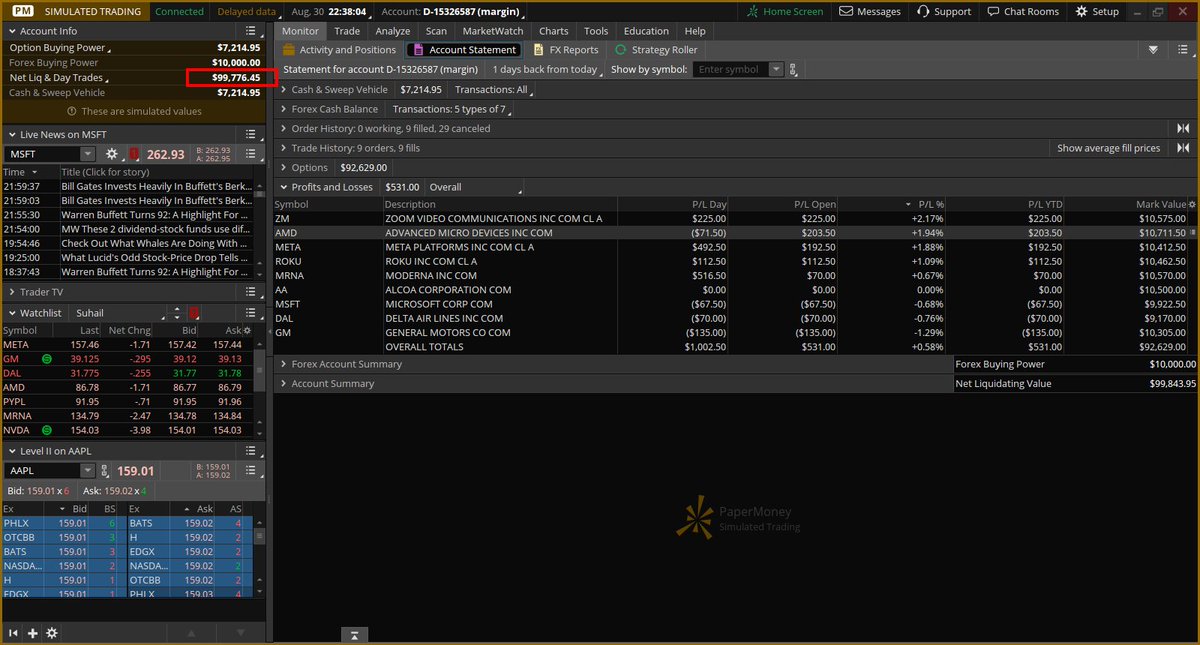The width and height of the screenshot is (1200, 645).
Task: Switch to the Analyze tab
Action: [393, 31]
